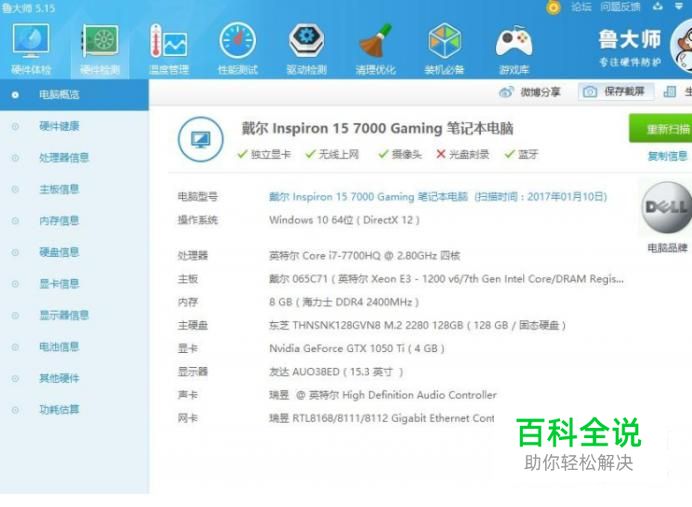Click the Nvidia GeForce GTX 1050 Ti value
This screenshot has width=692, height=507.
click(357, 349)
